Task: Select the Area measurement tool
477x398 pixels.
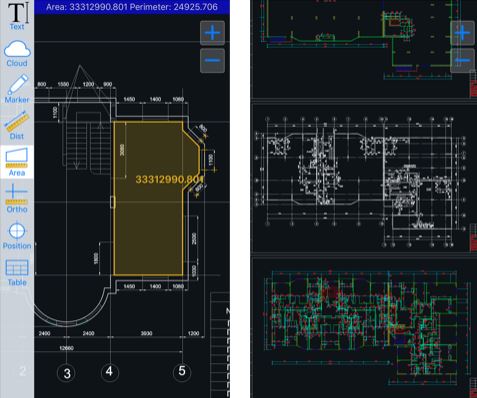Action: 17,162
